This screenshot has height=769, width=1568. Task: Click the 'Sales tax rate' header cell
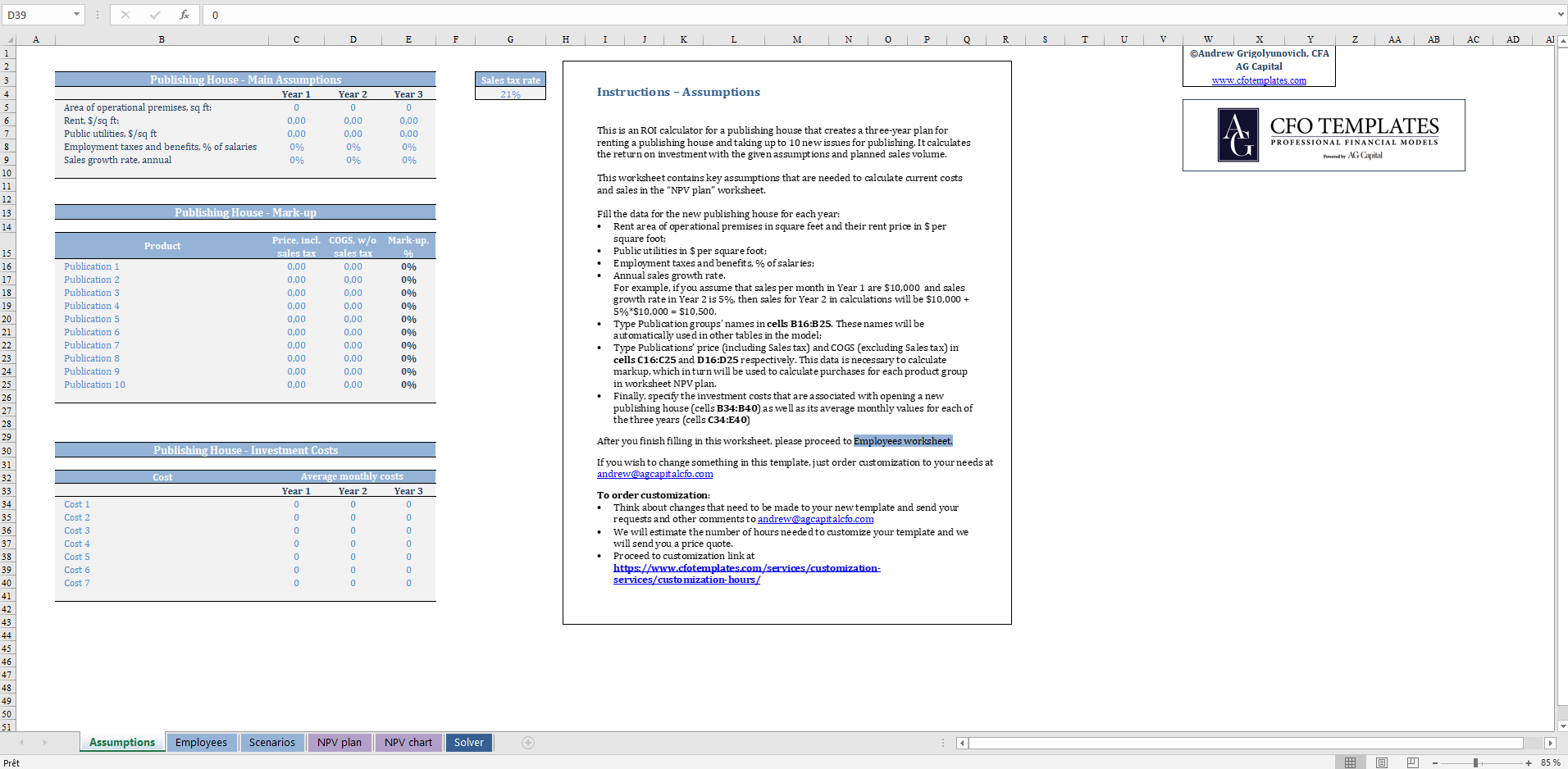point(510,80)
